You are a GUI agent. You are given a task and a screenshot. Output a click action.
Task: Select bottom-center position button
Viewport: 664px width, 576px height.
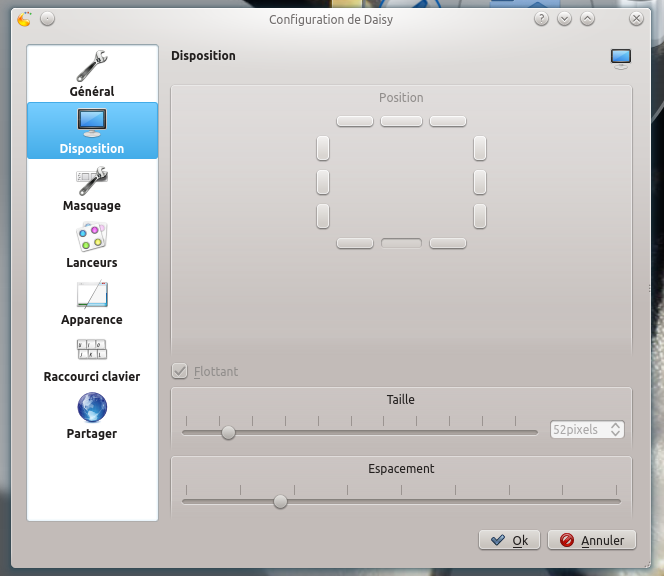401,243
